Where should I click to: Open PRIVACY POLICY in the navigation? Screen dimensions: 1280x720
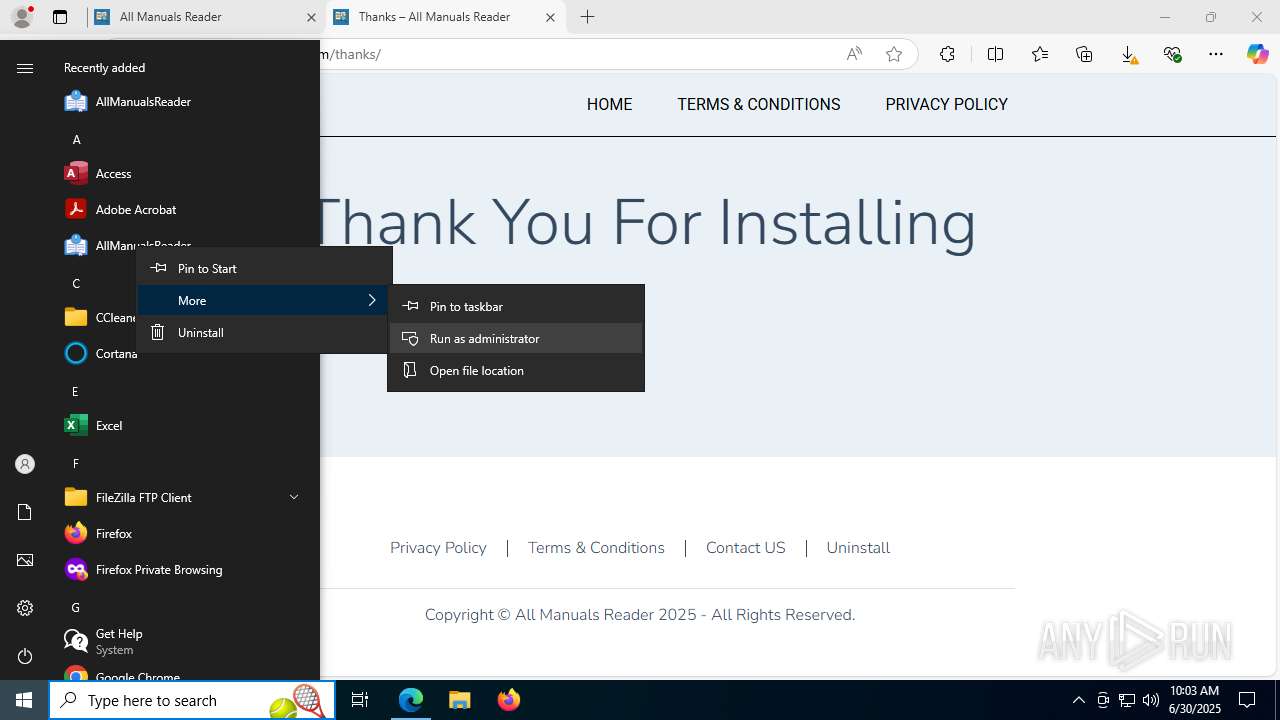[x=946, y=104]
